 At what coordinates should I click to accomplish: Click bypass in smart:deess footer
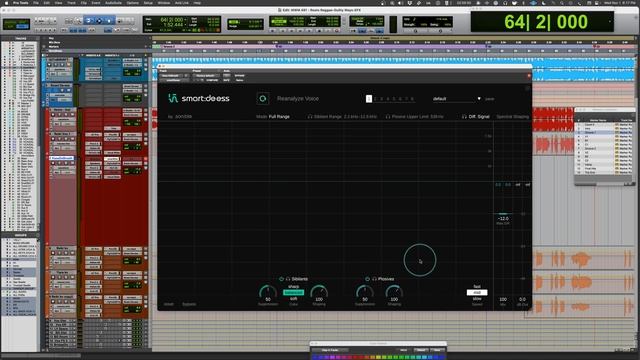189,304
